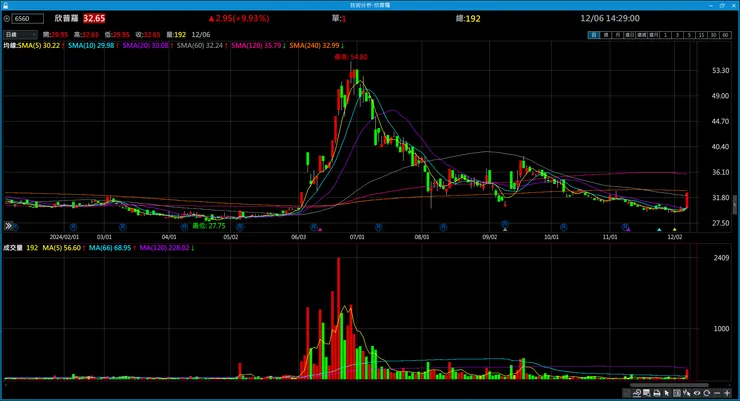Click the 07/01 date on time axis
This screenshot has height=401, width=740.
click(357, 237)
